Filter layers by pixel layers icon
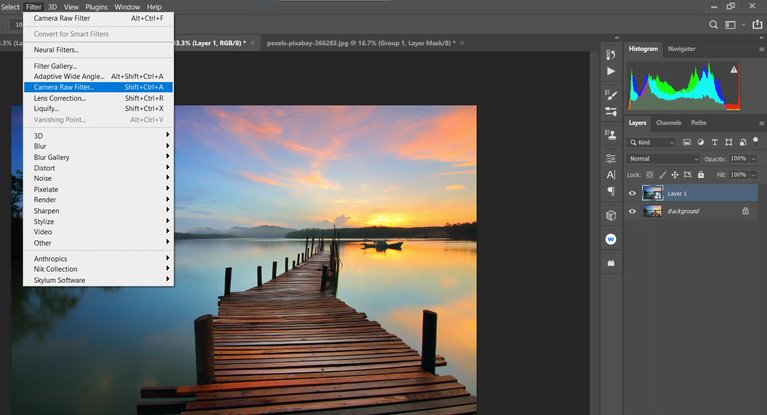This screenshot has height=415, width=767. 687,142
